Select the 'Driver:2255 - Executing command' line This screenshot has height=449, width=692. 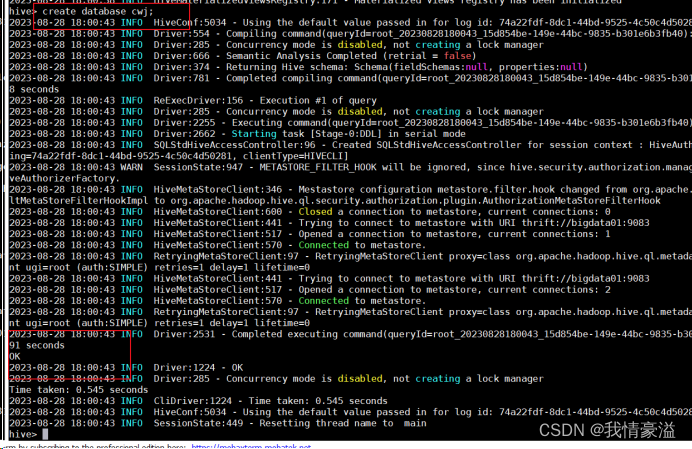click(350, 123)
